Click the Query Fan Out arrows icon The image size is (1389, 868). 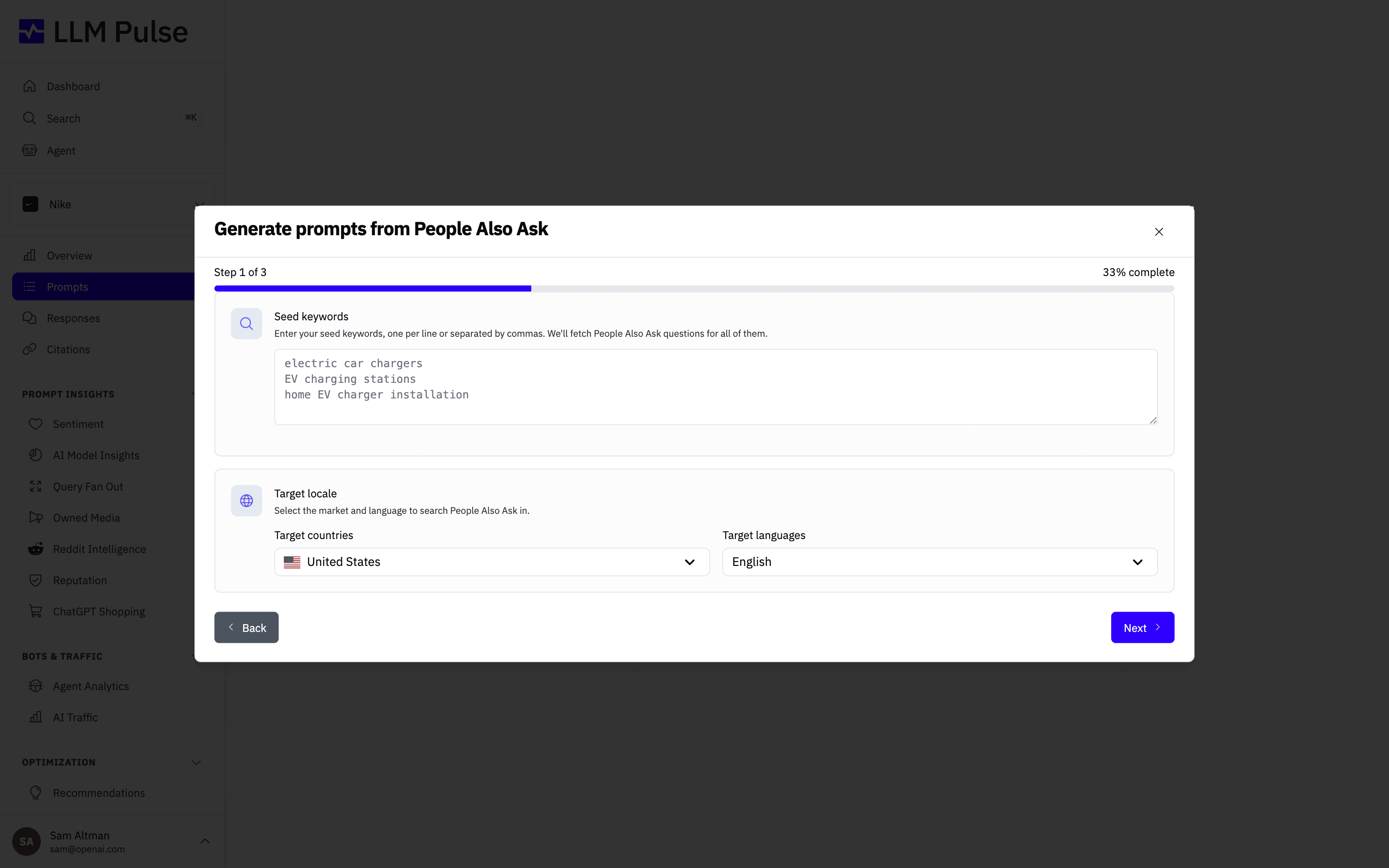click(36, 486)
